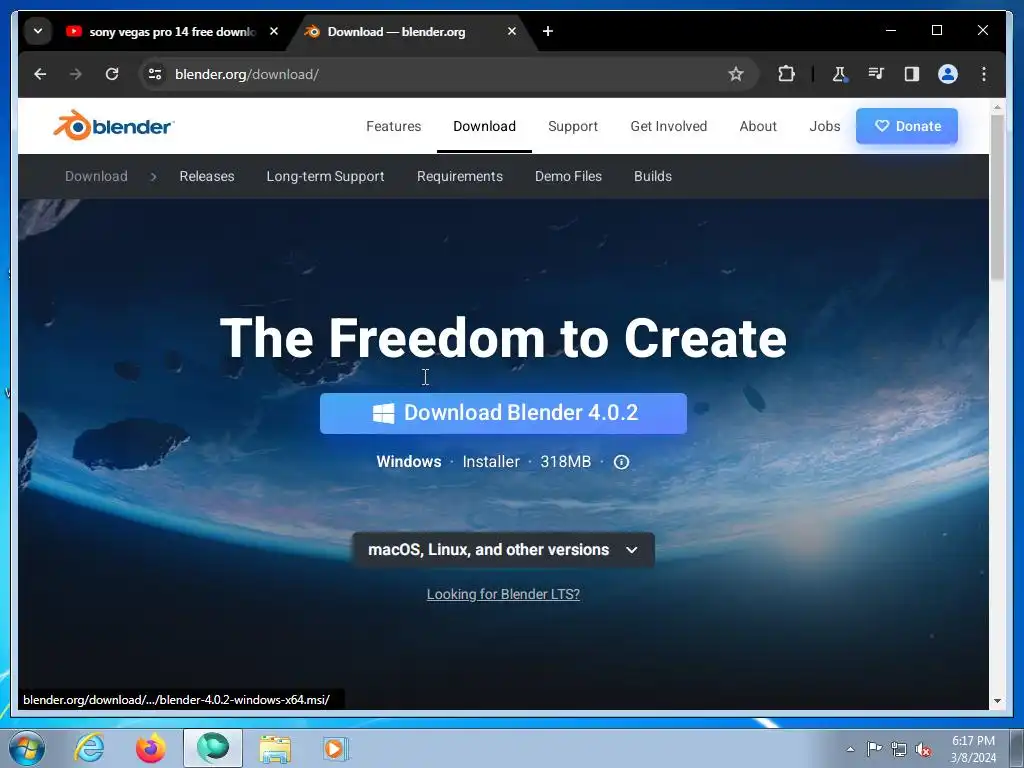Click the active browser taskbar button
1024x768 pixels.
(213, 748)
